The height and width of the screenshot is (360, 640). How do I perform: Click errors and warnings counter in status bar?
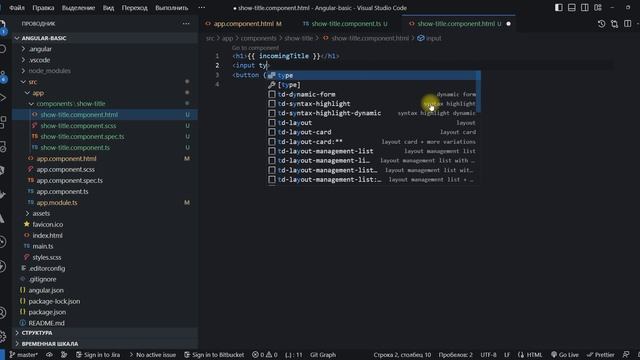pyautogui.click(x=264, y=355)
